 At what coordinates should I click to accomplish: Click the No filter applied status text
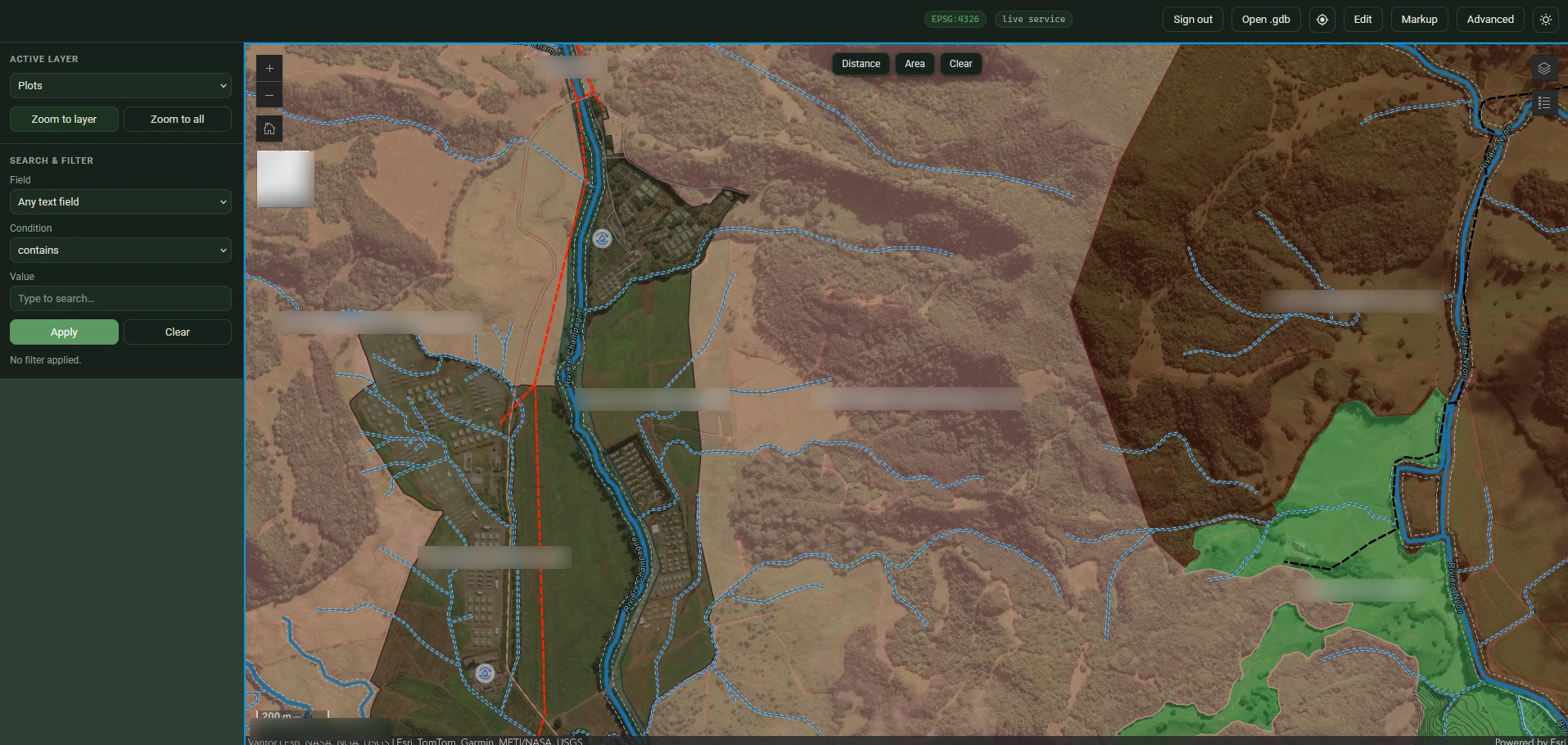(x=45, y=360)
